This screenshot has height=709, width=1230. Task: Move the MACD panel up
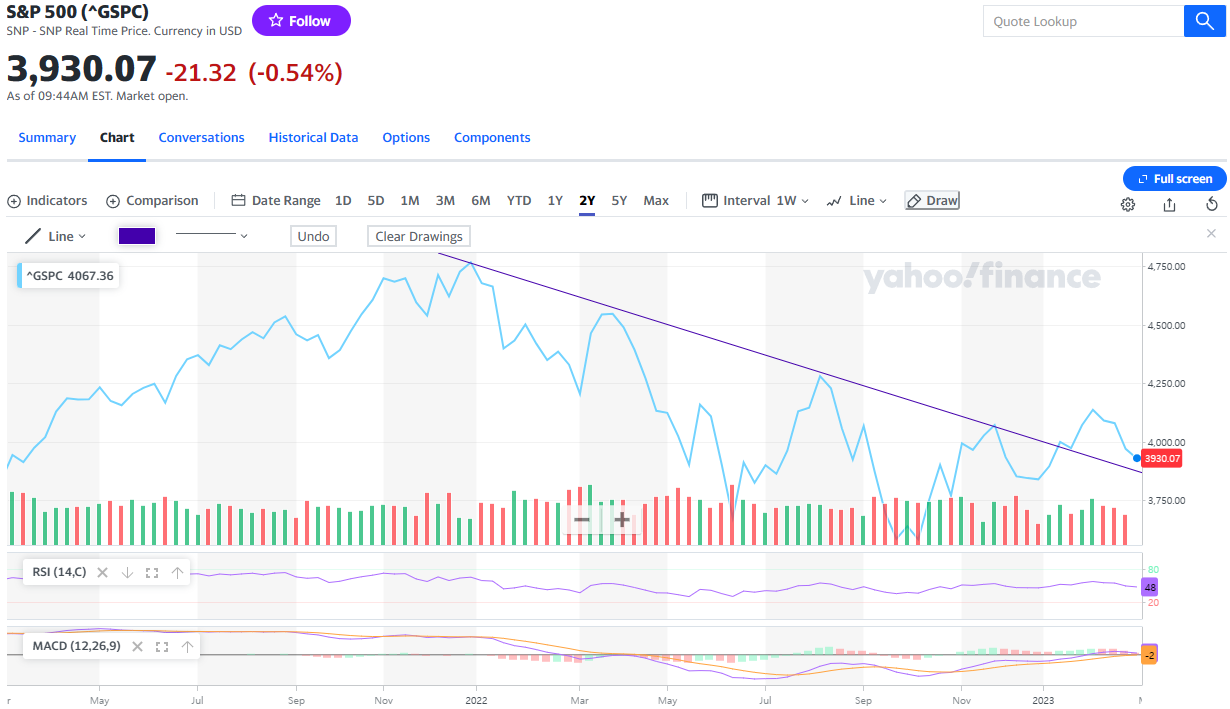coord(187,646)
